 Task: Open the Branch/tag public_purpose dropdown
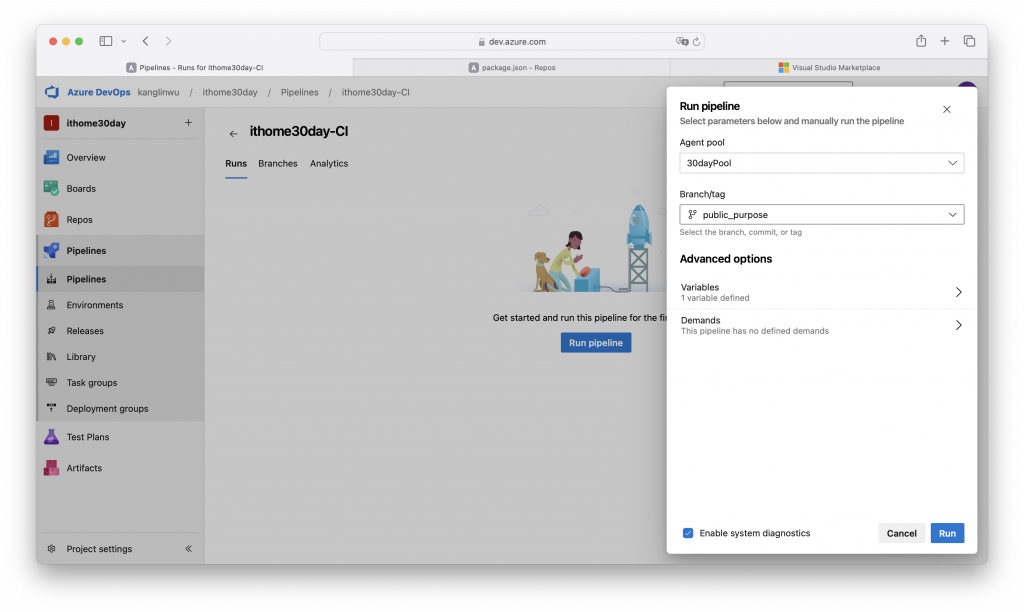(822, 214)
